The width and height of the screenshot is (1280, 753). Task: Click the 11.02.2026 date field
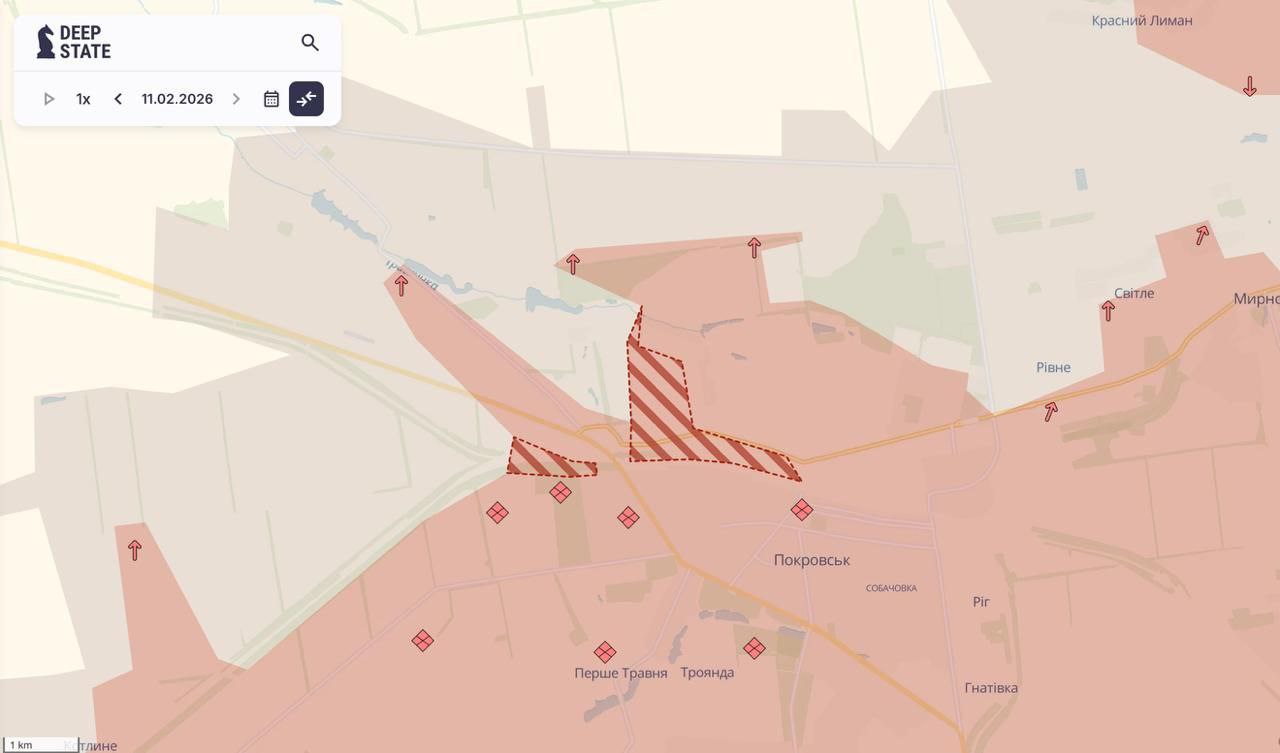(x=177, y=99)
